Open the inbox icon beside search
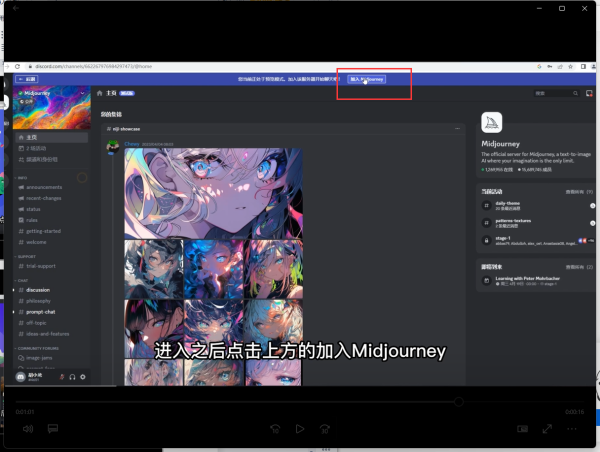The height and width of the screenshot is (452, 600). click(x=589, y=93)
